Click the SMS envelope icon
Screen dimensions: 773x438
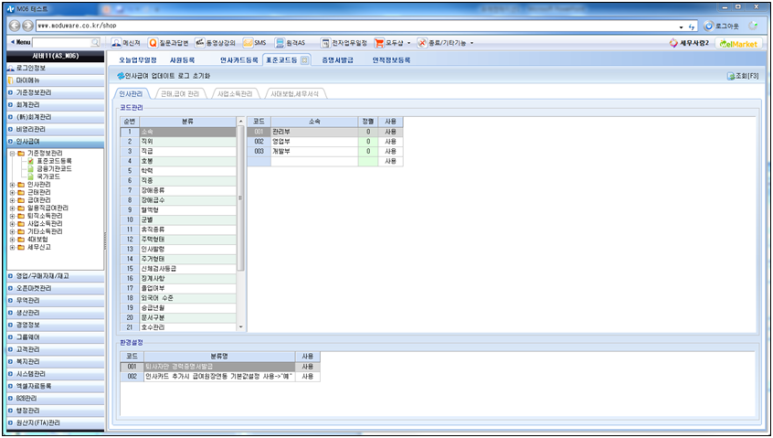(x=247, y=43)
